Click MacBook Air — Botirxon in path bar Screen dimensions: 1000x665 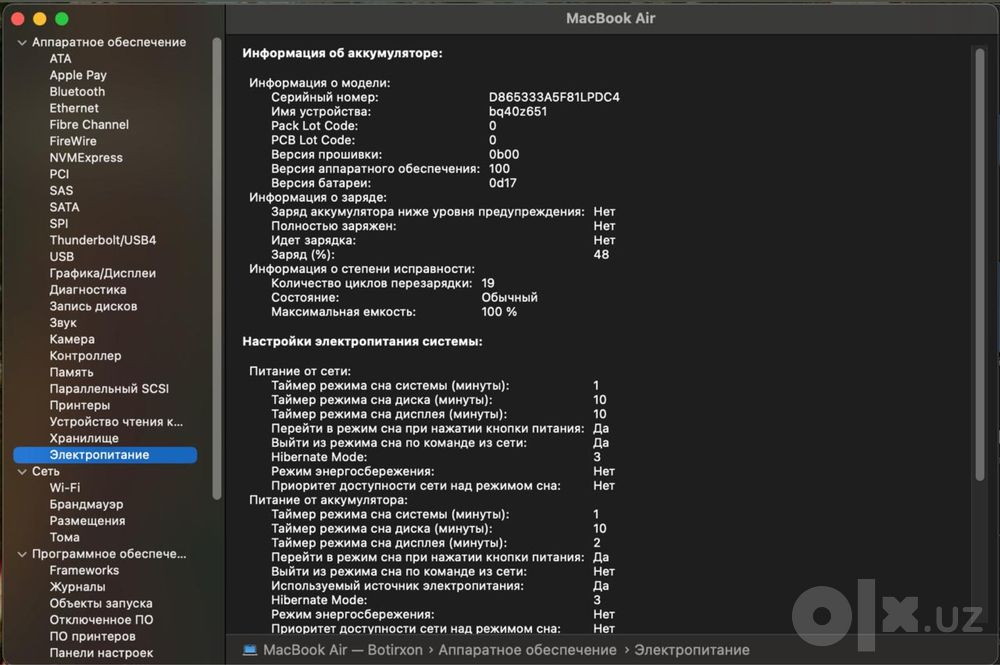[342, 650]
